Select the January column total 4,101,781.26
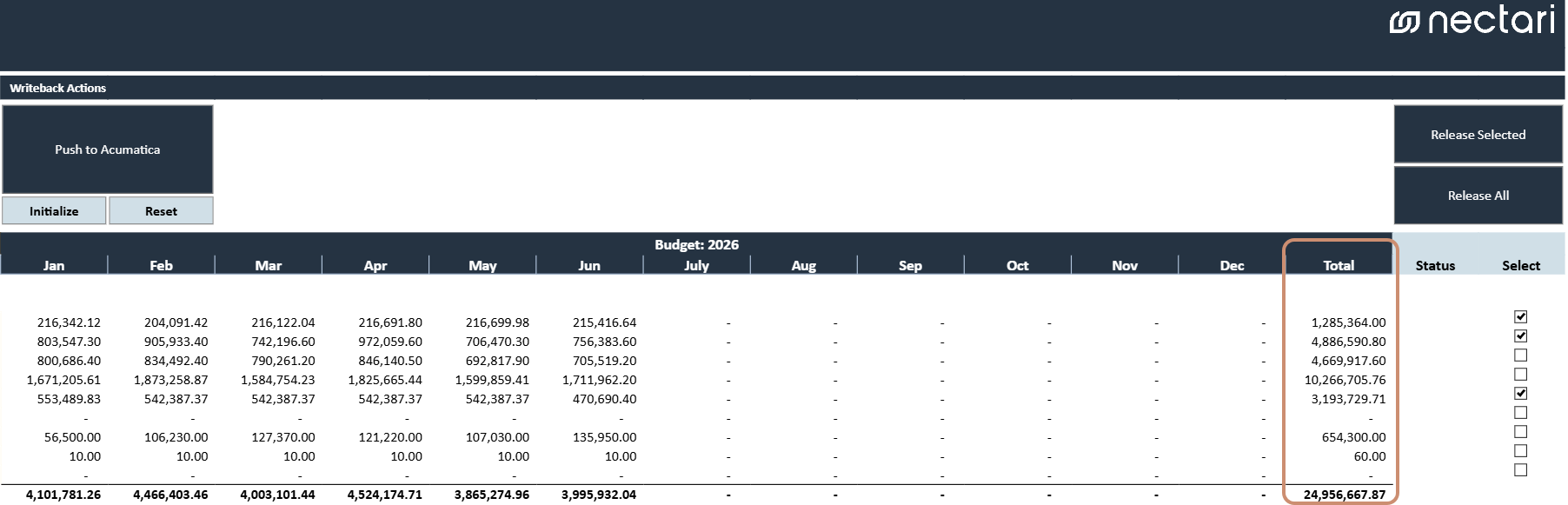The image size is (1568, 505). 63,495
